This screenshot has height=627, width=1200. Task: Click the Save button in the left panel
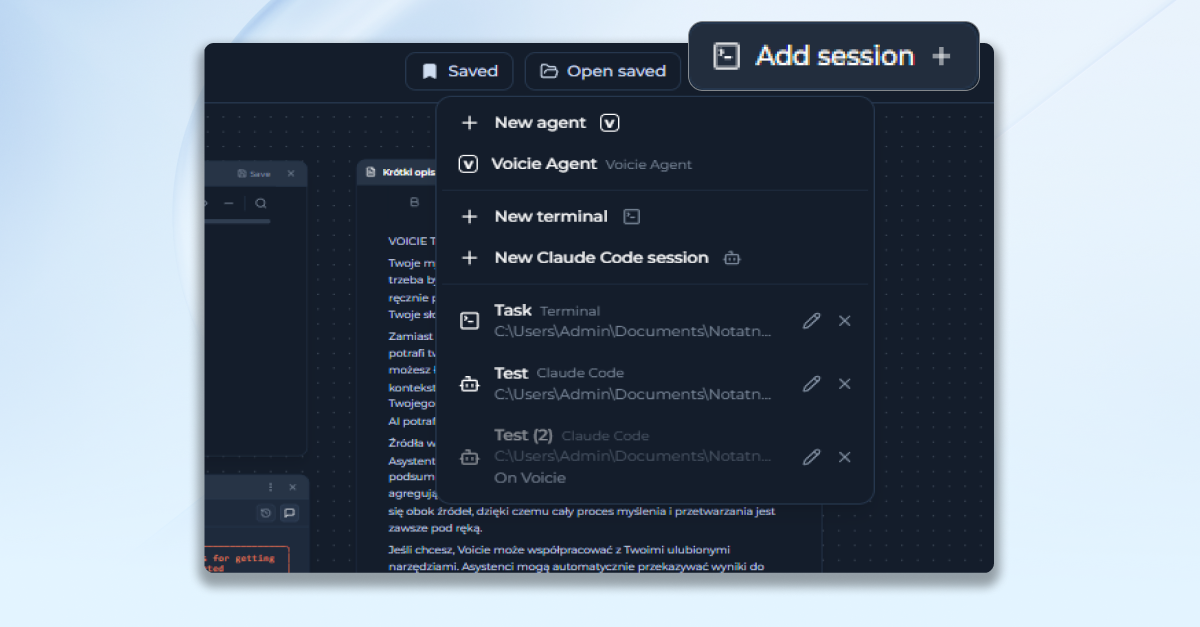tap(254, 174)
